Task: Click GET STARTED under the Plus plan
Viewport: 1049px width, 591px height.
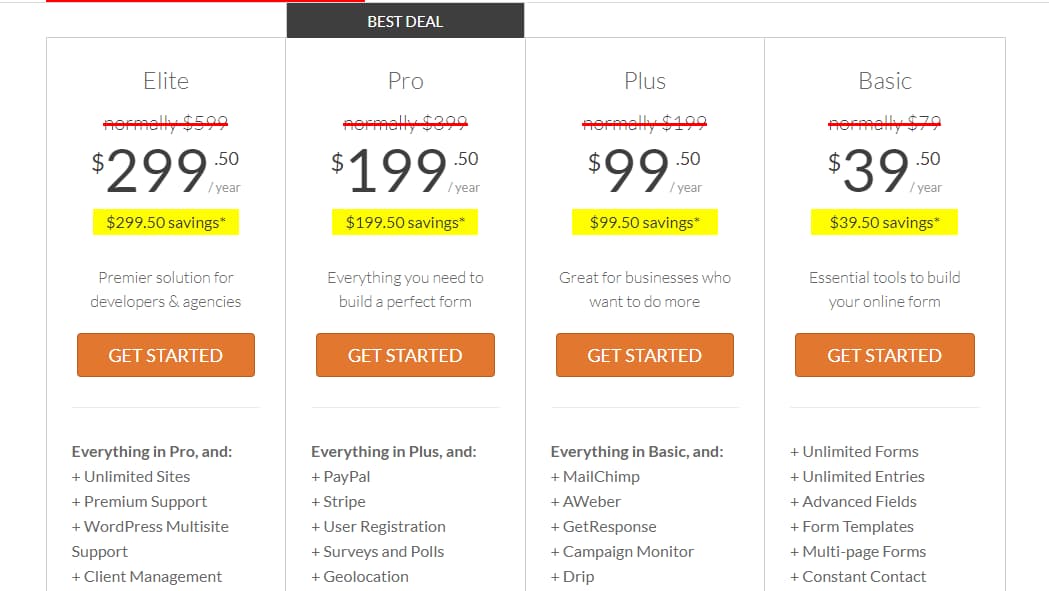Action: tap(644, 355)
